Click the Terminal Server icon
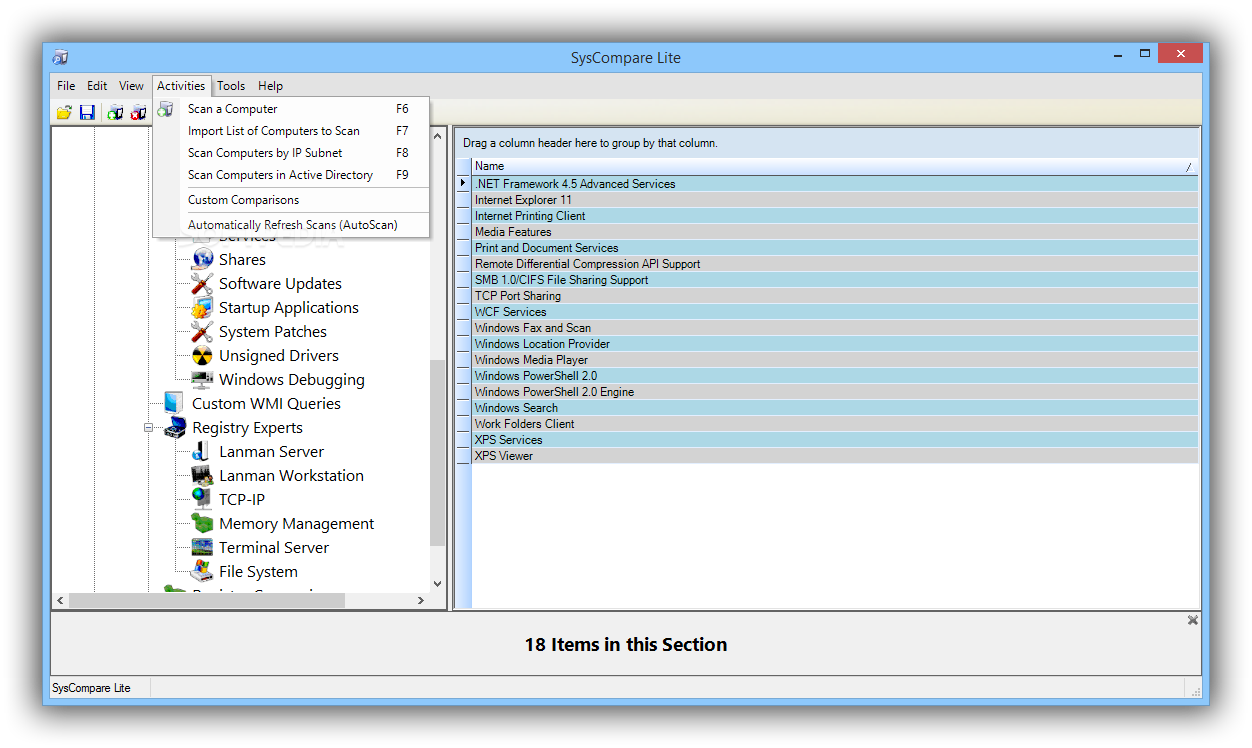This screenshot has width=1252, height=748. point(203,547)
